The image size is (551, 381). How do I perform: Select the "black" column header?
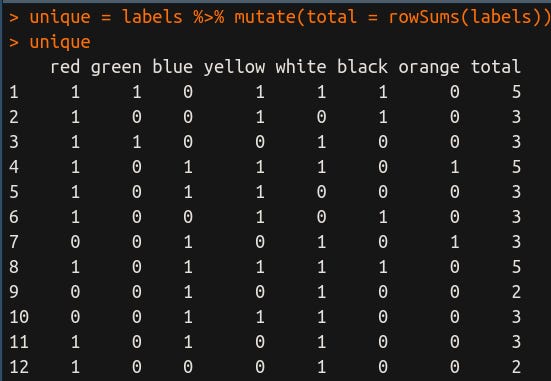point(362,66)
